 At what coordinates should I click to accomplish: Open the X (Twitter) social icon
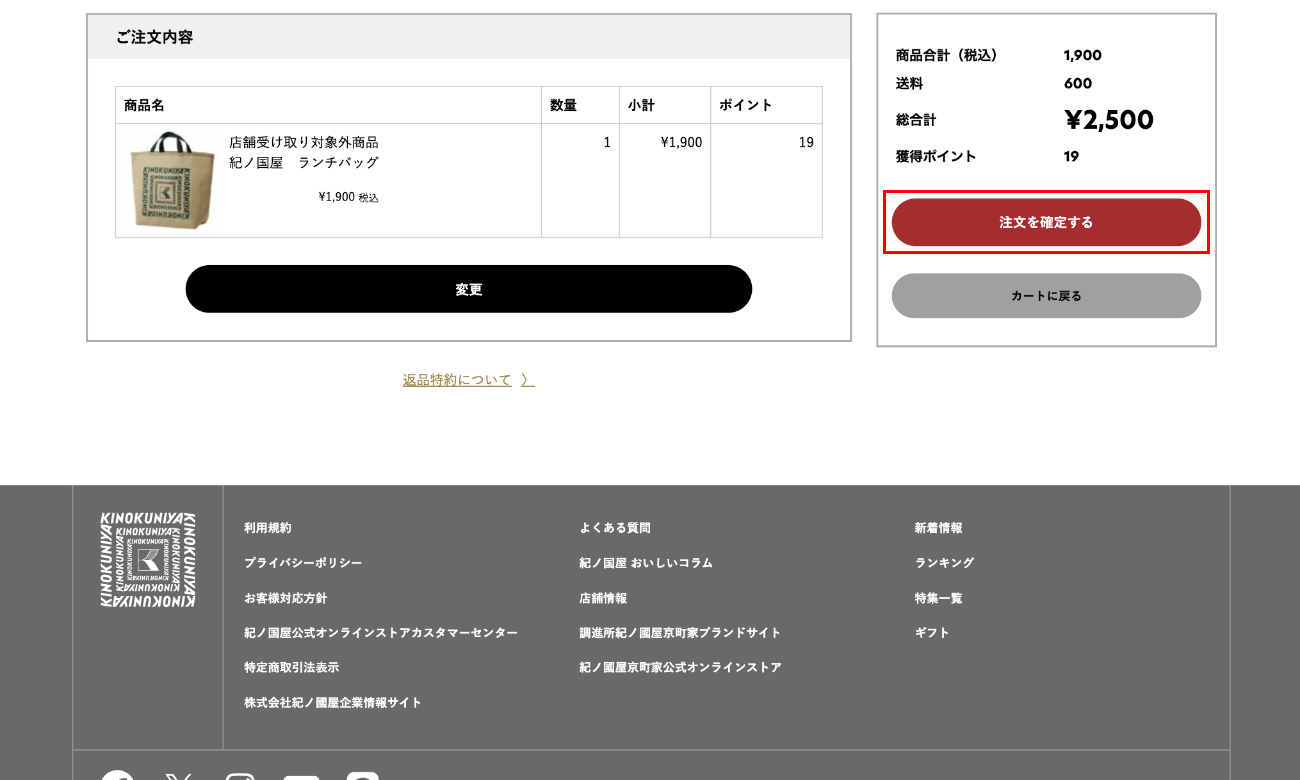pos(179,776)
